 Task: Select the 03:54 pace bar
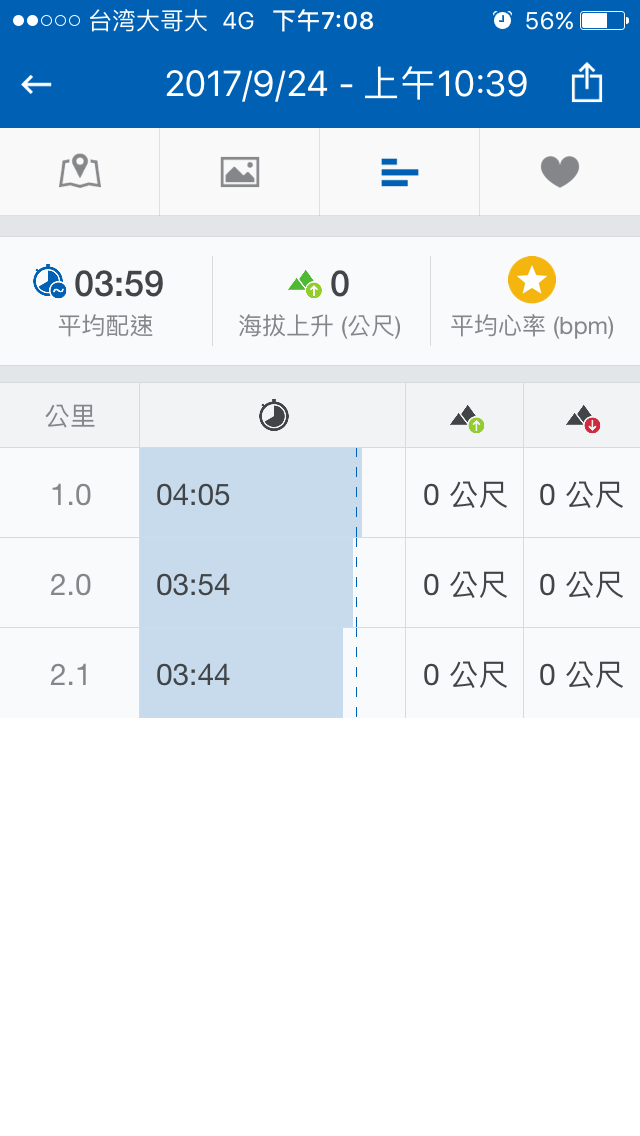(x=246, y=584)
